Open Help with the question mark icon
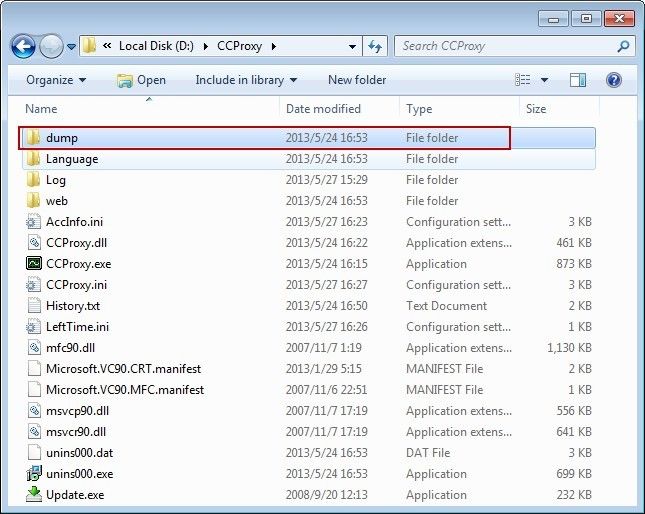This screenshot has width=645, height=514. 614,80
